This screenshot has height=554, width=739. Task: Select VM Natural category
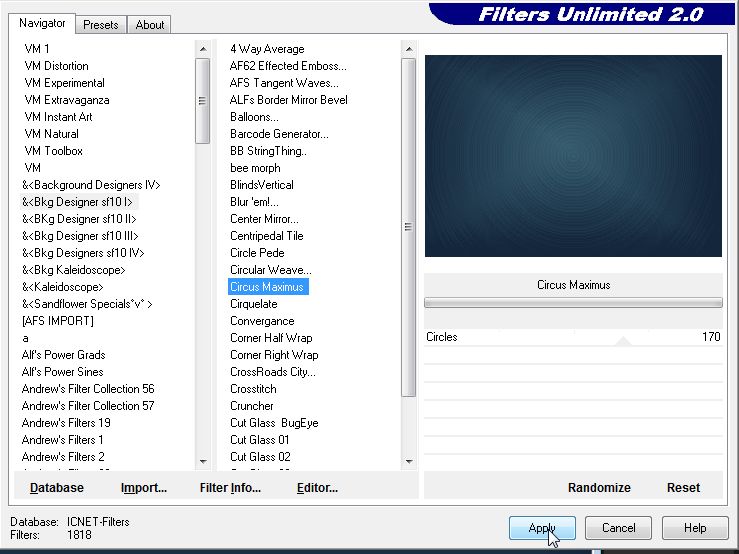[x=51, y=134]
